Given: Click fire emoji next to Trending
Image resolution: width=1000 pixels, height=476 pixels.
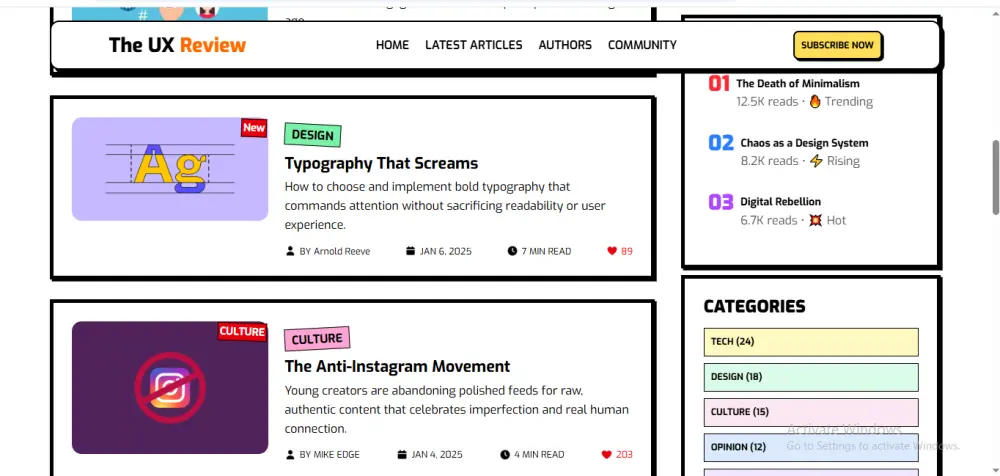Looking at the screenshot, I should click(815, 101).
